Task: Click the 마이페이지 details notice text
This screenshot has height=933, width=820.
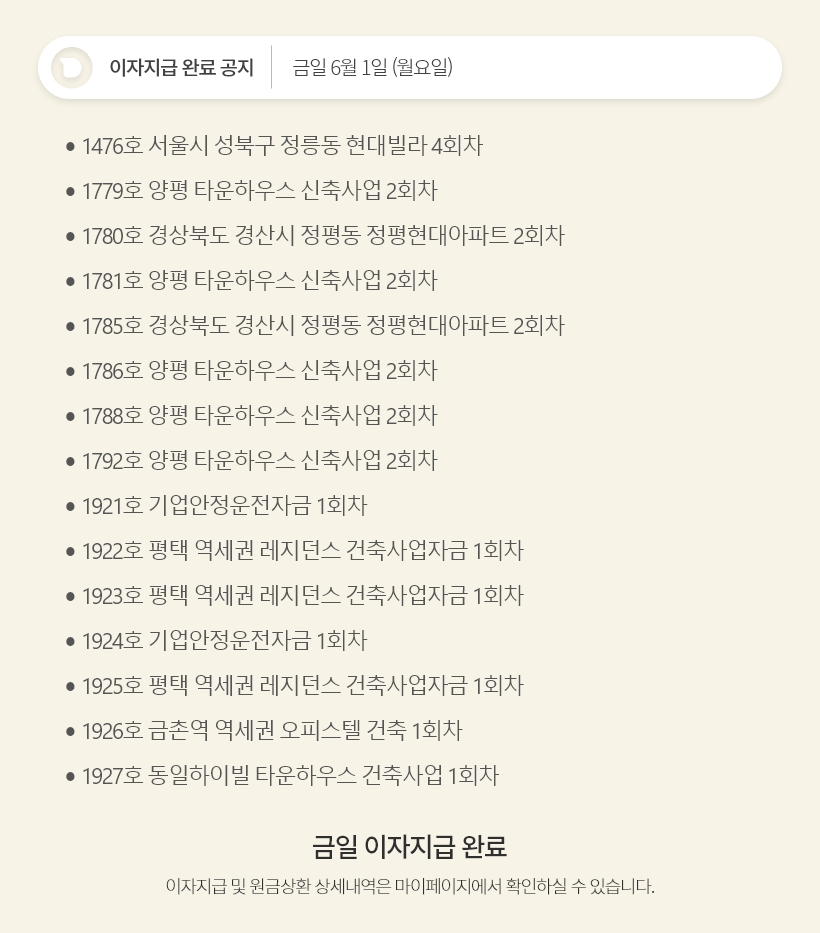Action: pos(410,887)
